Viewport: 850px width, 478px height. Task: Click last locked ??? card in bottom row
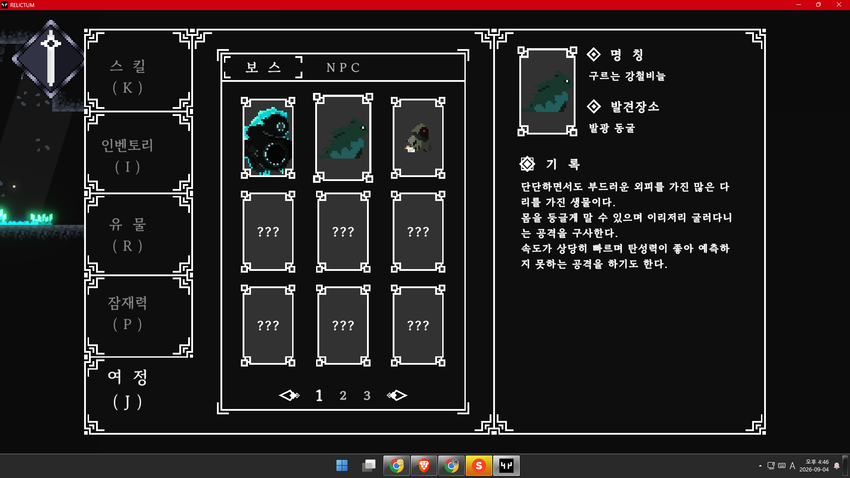418,326
